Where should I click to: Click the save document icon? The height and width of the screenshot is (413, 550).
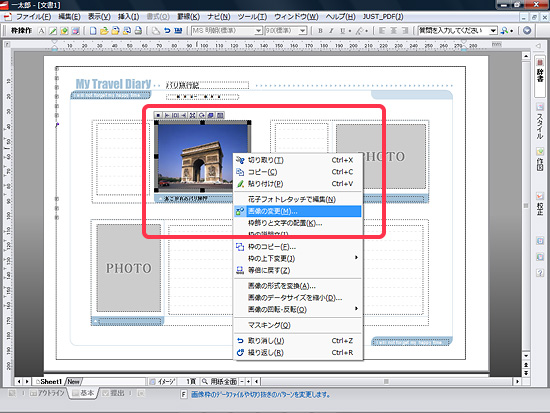(x=115, y=31)
